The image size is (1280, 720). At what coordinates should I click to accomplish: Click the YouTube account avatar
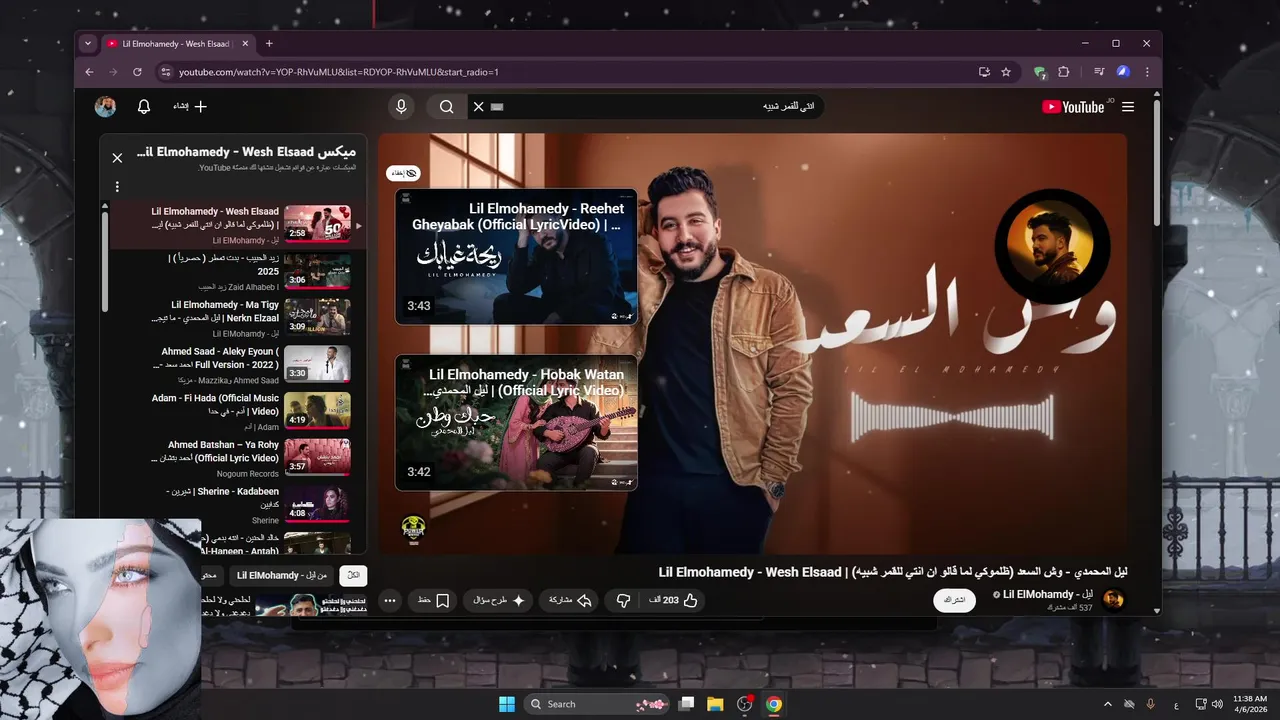coord(105,106)
